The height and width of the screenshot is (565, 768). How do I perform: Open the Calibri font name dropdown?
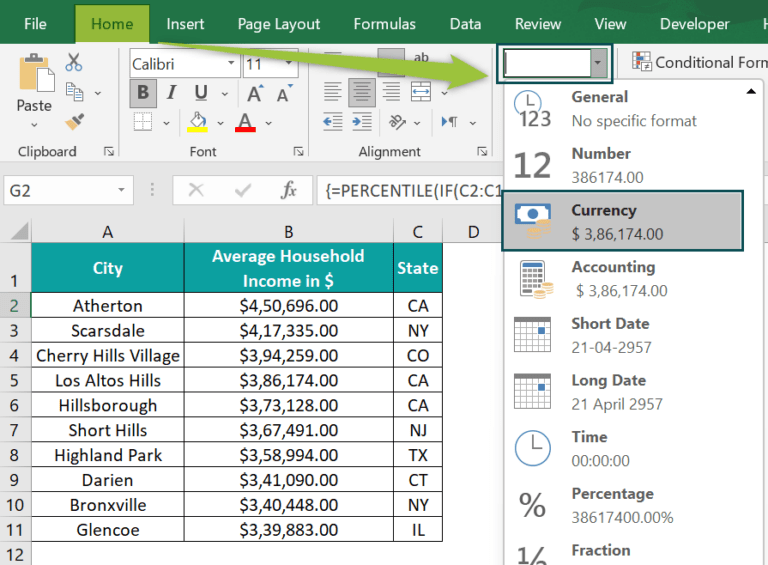point(231,63)
